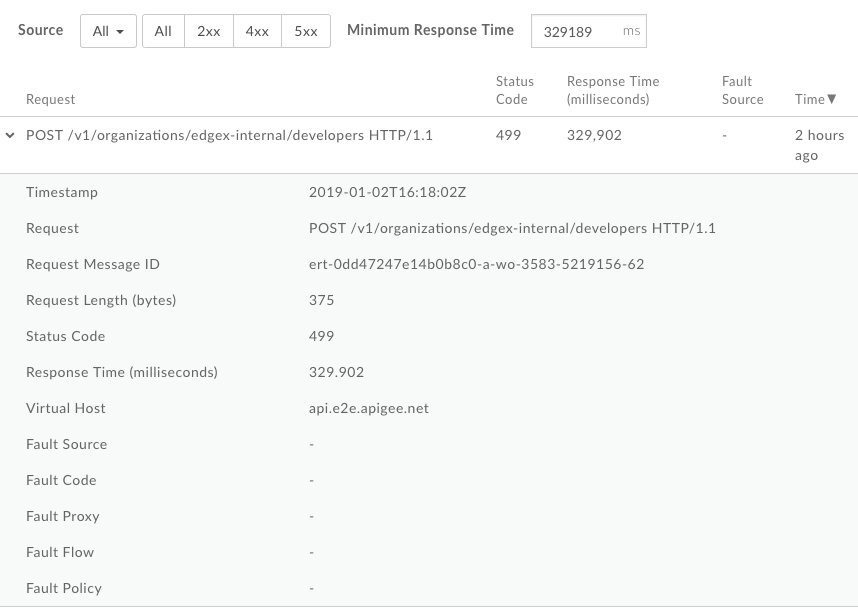Click the sort arrow next to Time
This screenshot has height=611, width=858.
pos(831,99)
